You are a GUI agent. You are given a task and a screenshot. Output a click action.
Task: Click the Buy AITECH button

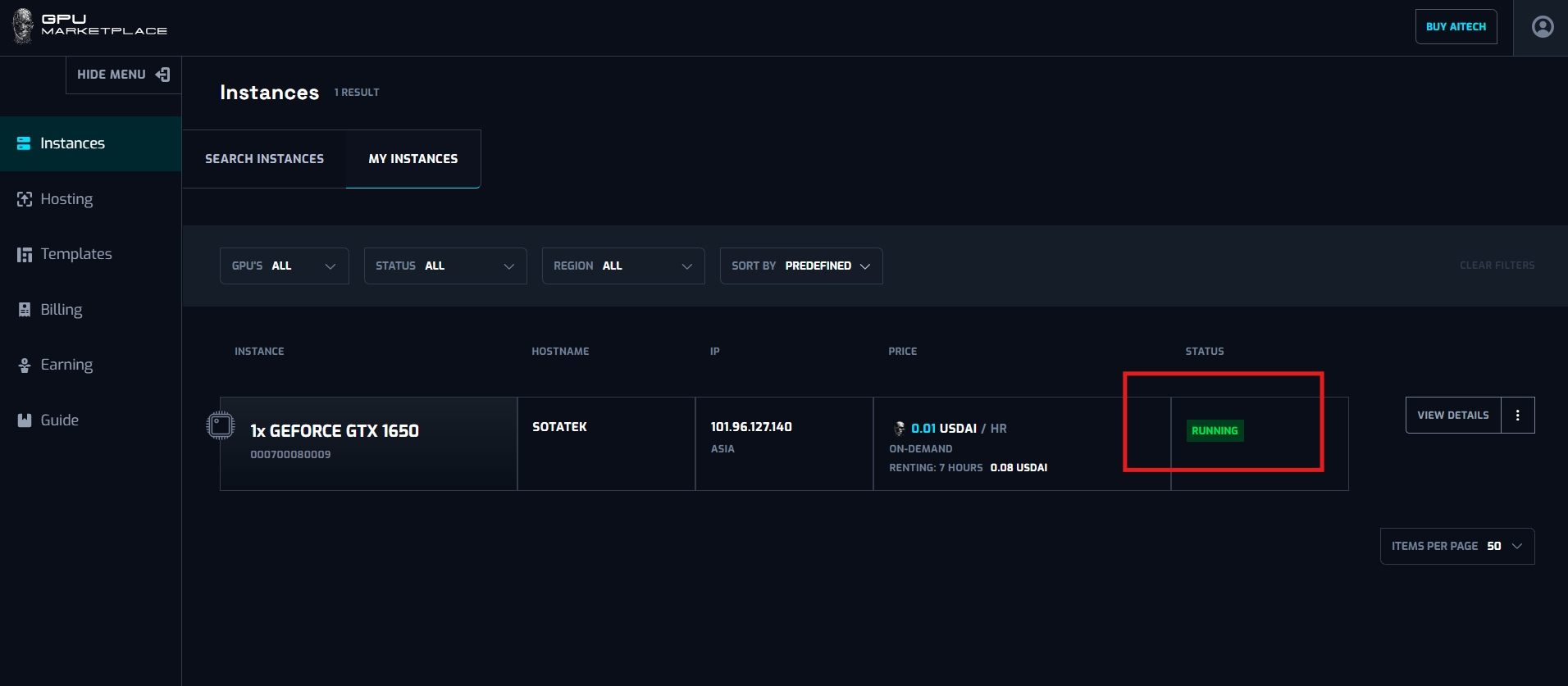(1456, 27)
